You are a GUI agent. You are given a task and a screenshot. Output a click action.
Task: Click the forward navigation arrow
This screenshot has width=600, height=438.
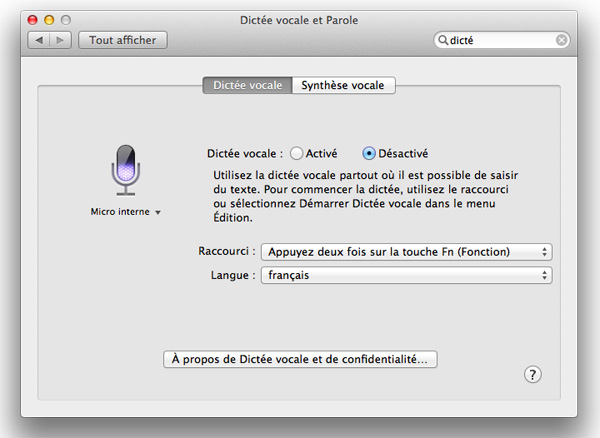tap(62, 40)
